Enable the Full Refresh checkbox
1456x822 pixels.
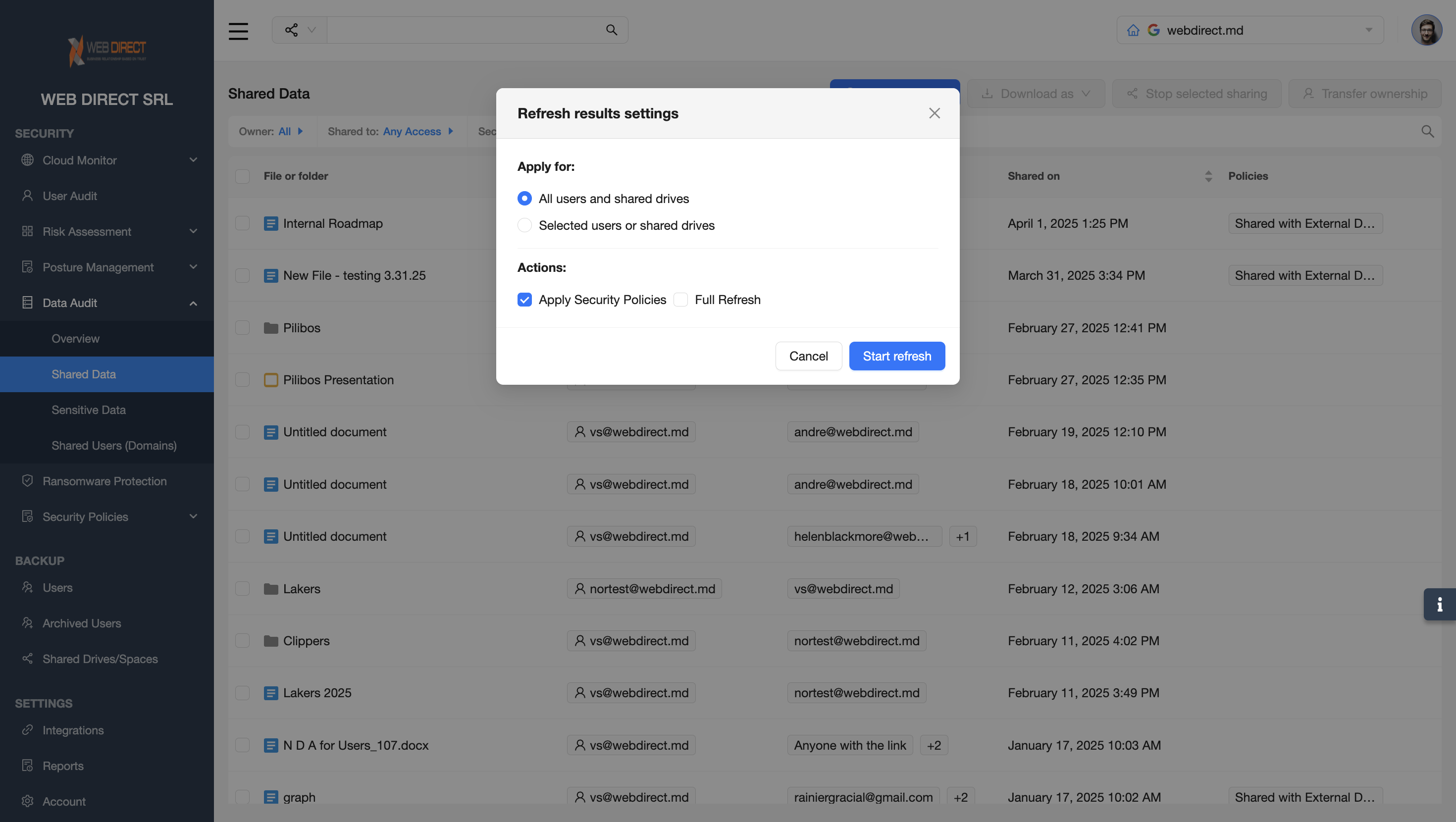680,300
